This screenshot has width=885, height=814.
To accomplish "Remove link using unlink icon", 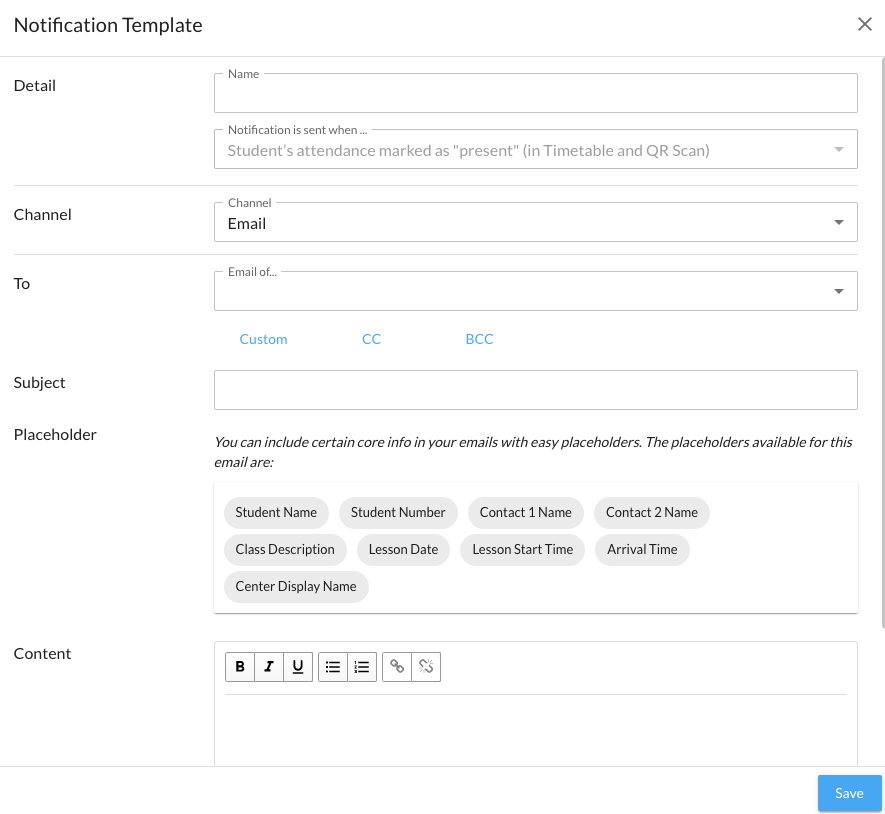I will click(x=426, y=667).
